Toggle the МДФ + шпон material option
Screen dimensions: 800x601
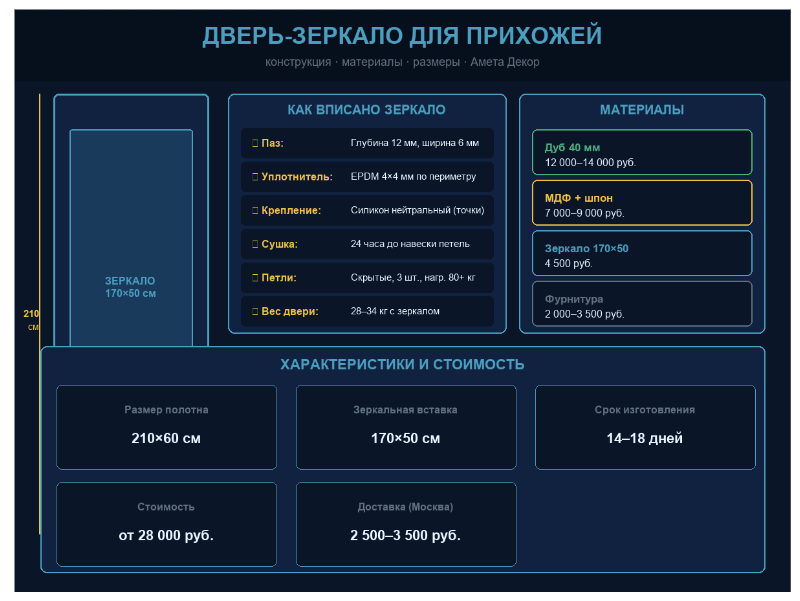644,203
